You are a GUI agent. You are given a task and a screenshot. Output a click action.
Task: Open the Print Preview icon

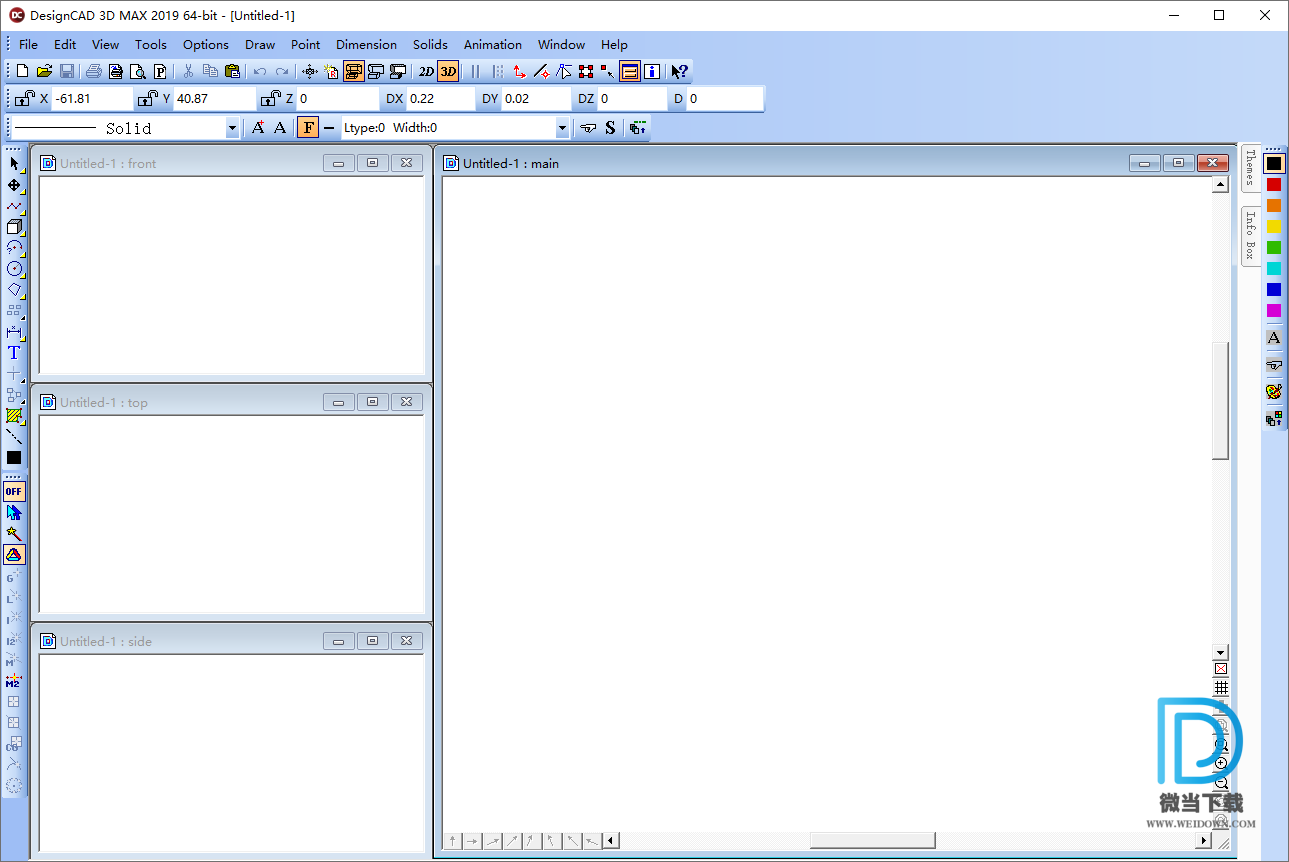(x=137, y=71)
